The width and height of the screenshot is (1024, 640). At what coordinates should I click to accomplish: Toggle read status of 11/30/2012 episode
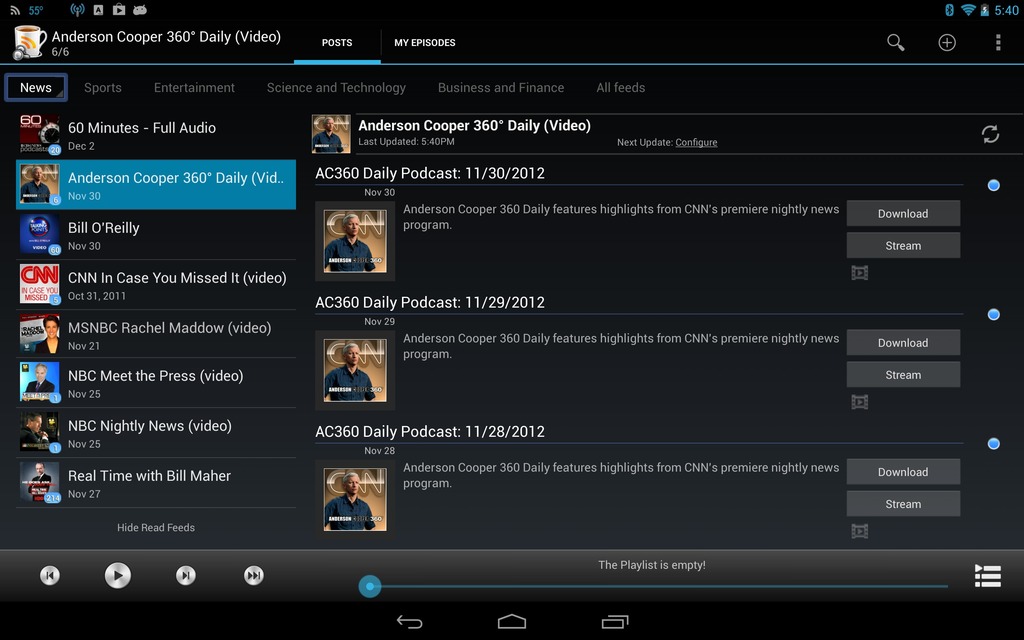(993, 185)
